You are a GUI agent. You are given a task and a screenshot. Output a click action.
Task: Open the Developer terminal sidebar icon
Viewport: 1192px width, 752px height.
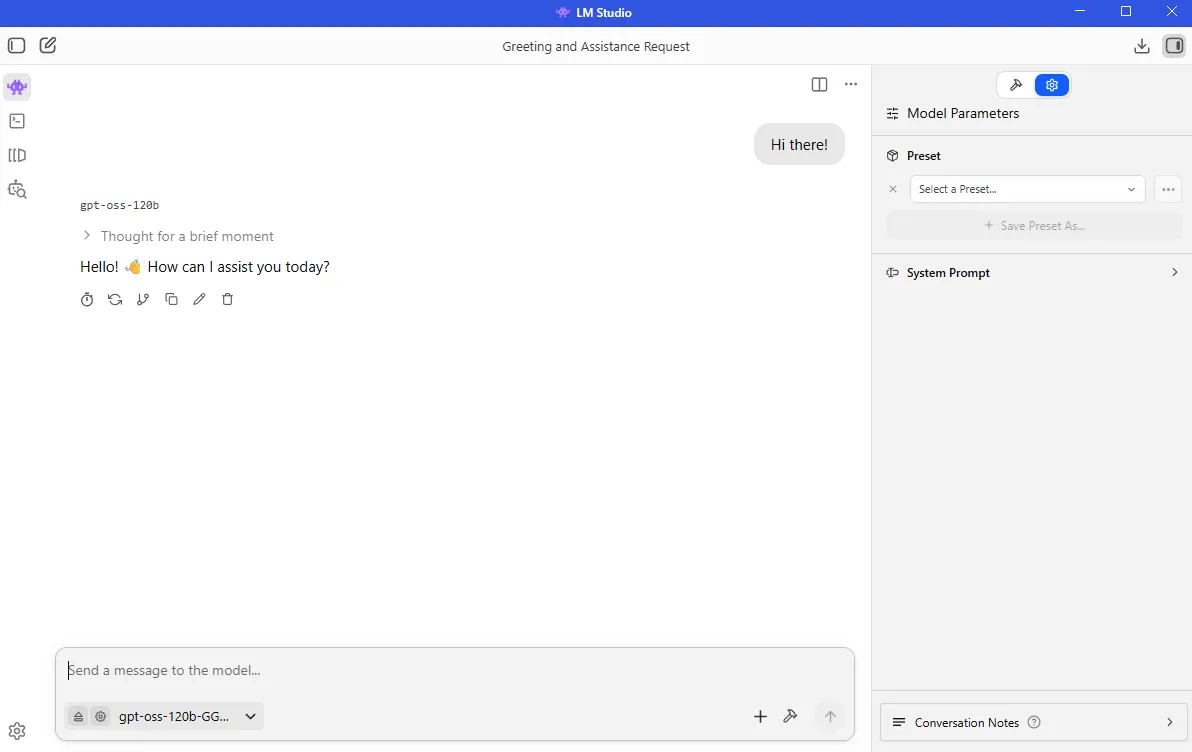coord(17,121)
